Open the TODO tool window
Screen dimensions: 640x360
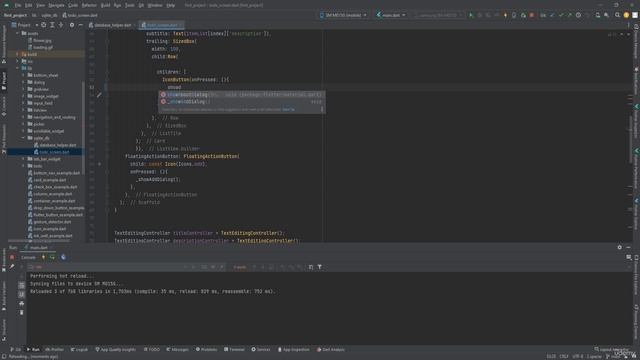152,349
